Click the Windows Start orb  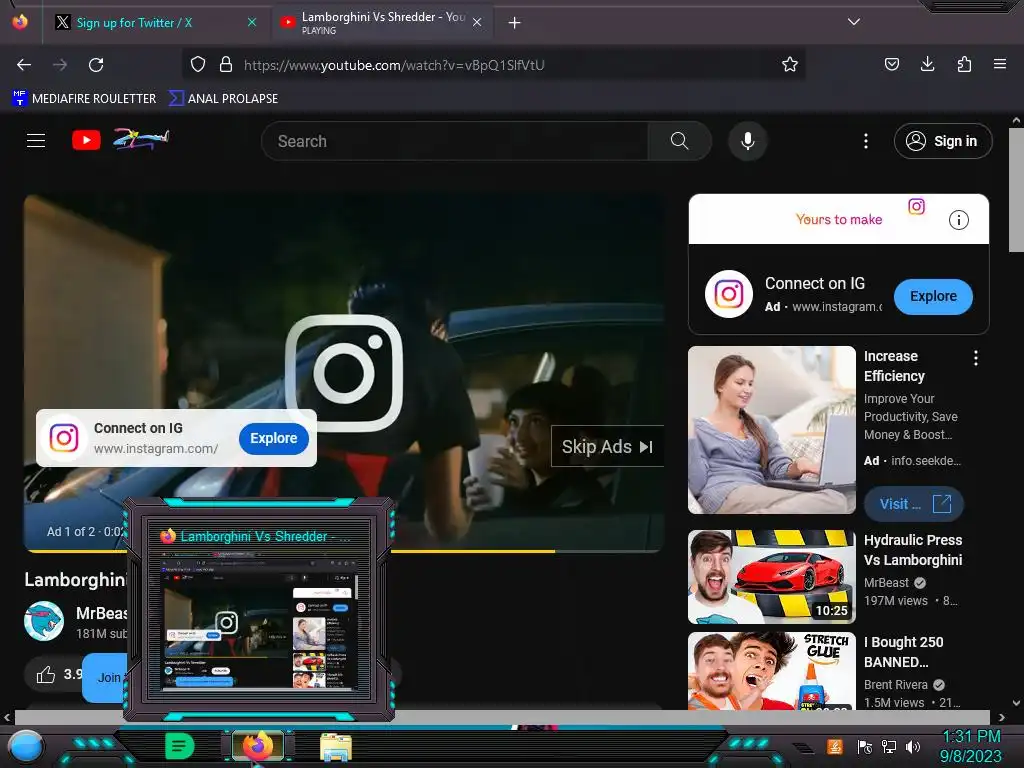(26, 747)
